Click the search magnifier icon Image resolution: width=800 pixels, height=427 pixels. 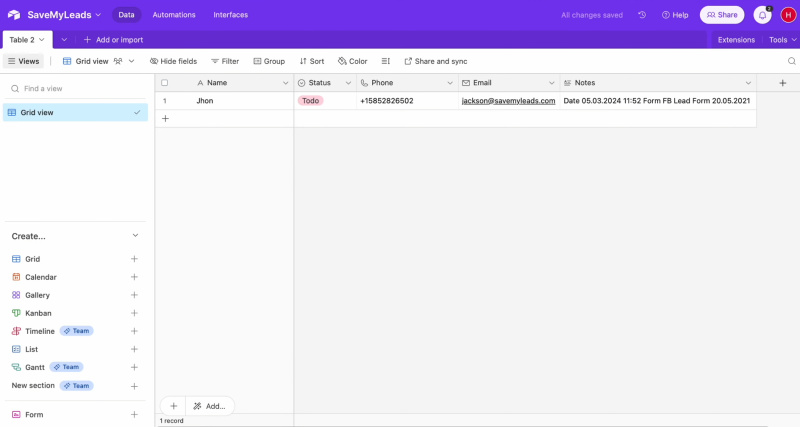pos(791,61)
